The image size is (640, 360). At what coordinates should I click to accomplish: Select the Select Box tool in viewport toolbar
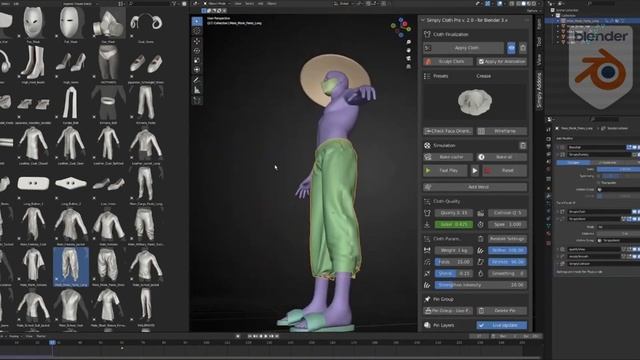tap(197, 21)
